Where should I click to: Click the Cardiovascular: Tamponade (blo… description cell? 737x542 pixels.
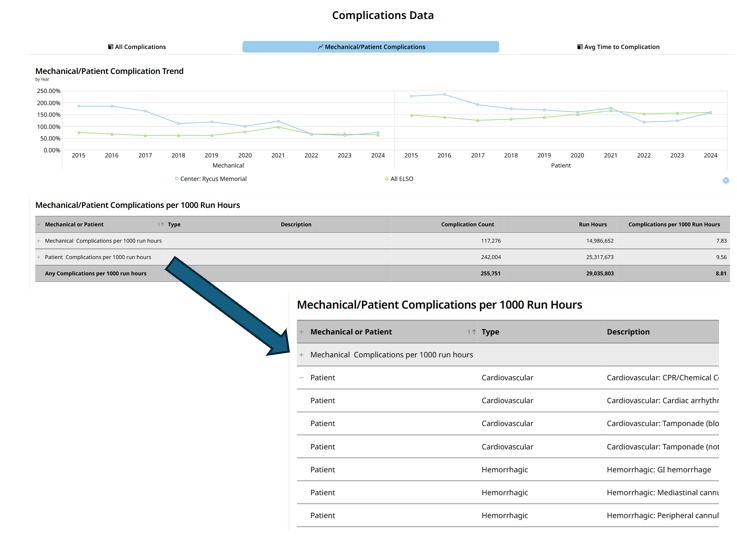(x=662, y=424)
